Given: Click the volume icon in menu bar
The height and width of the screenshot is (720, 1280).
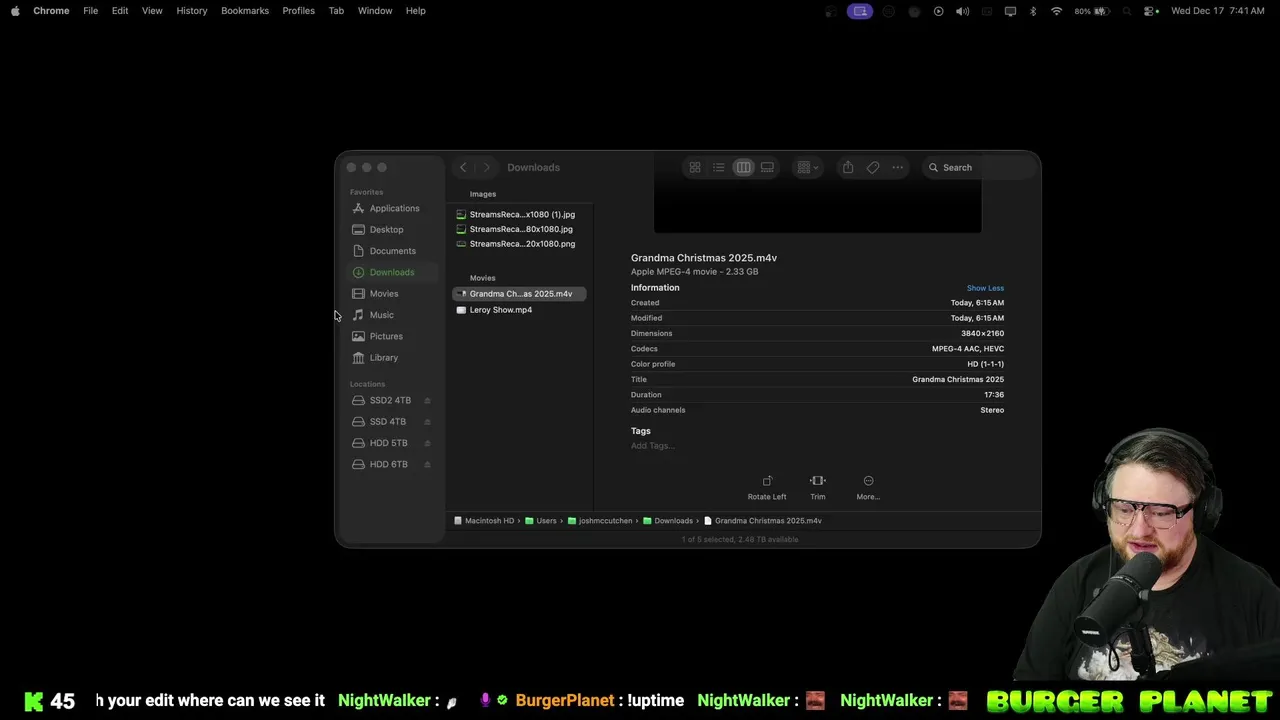Looking at the screenshot, I should (962, 11).
